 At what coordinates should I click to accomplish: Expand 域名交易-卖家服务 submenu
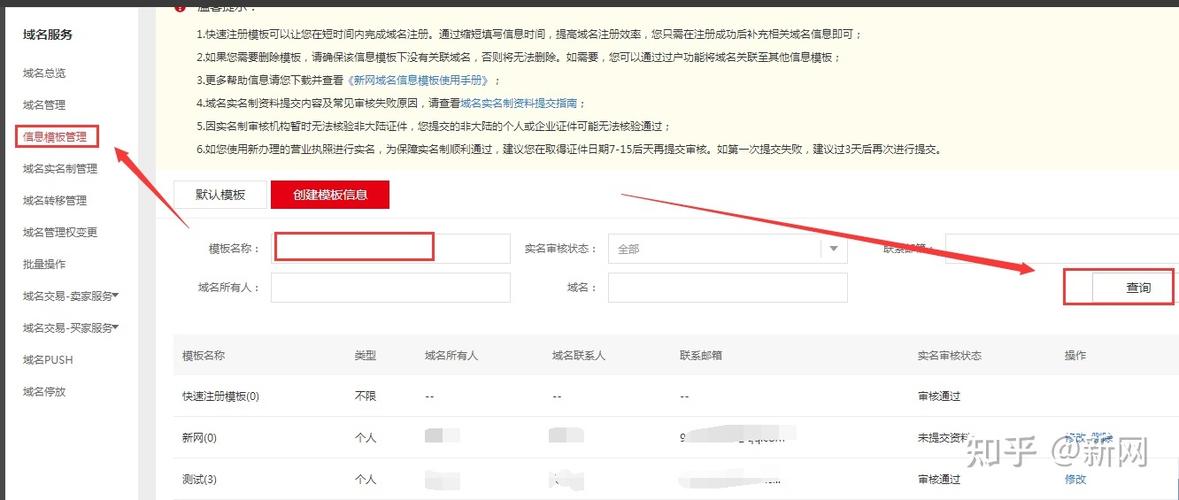pyautogui.click(x=71, y=296)
